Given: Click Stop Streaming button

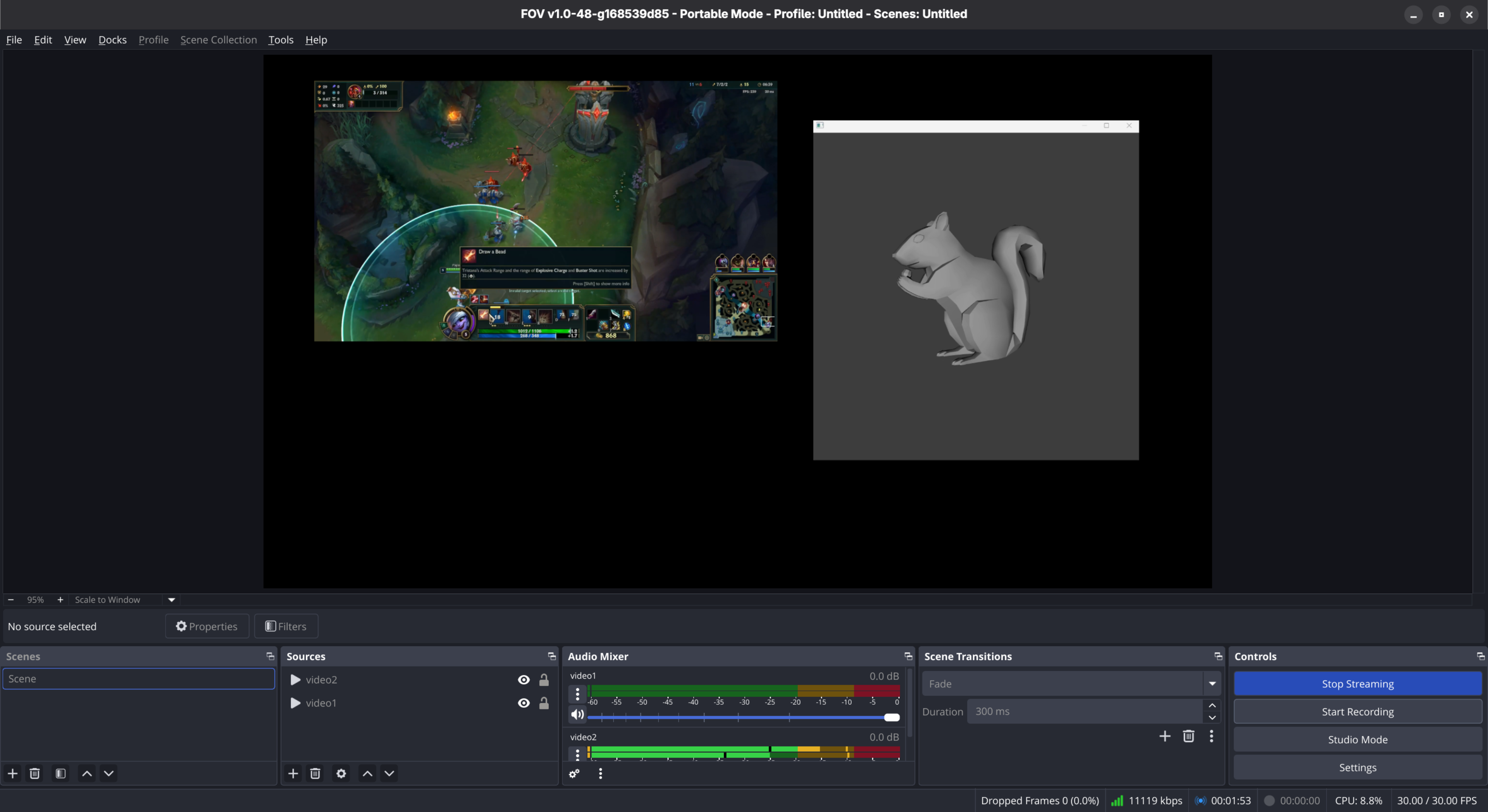Looking at the screenshot, I should (x=1357, y=684).
